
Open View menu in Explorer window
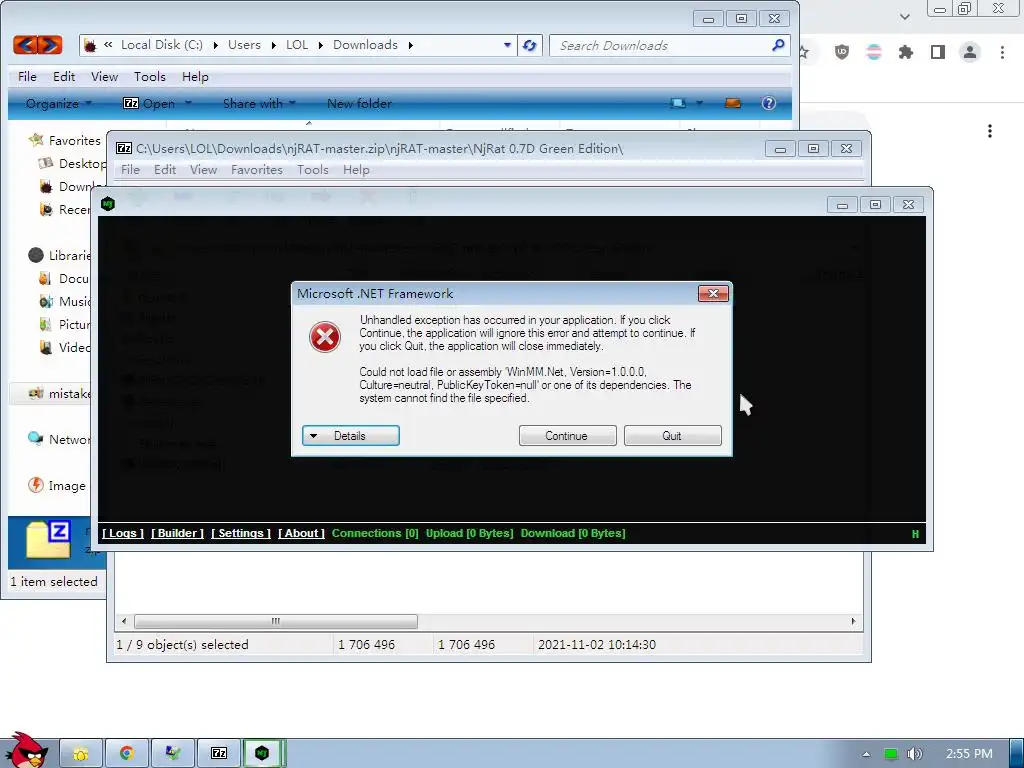[x=104, y=76]
